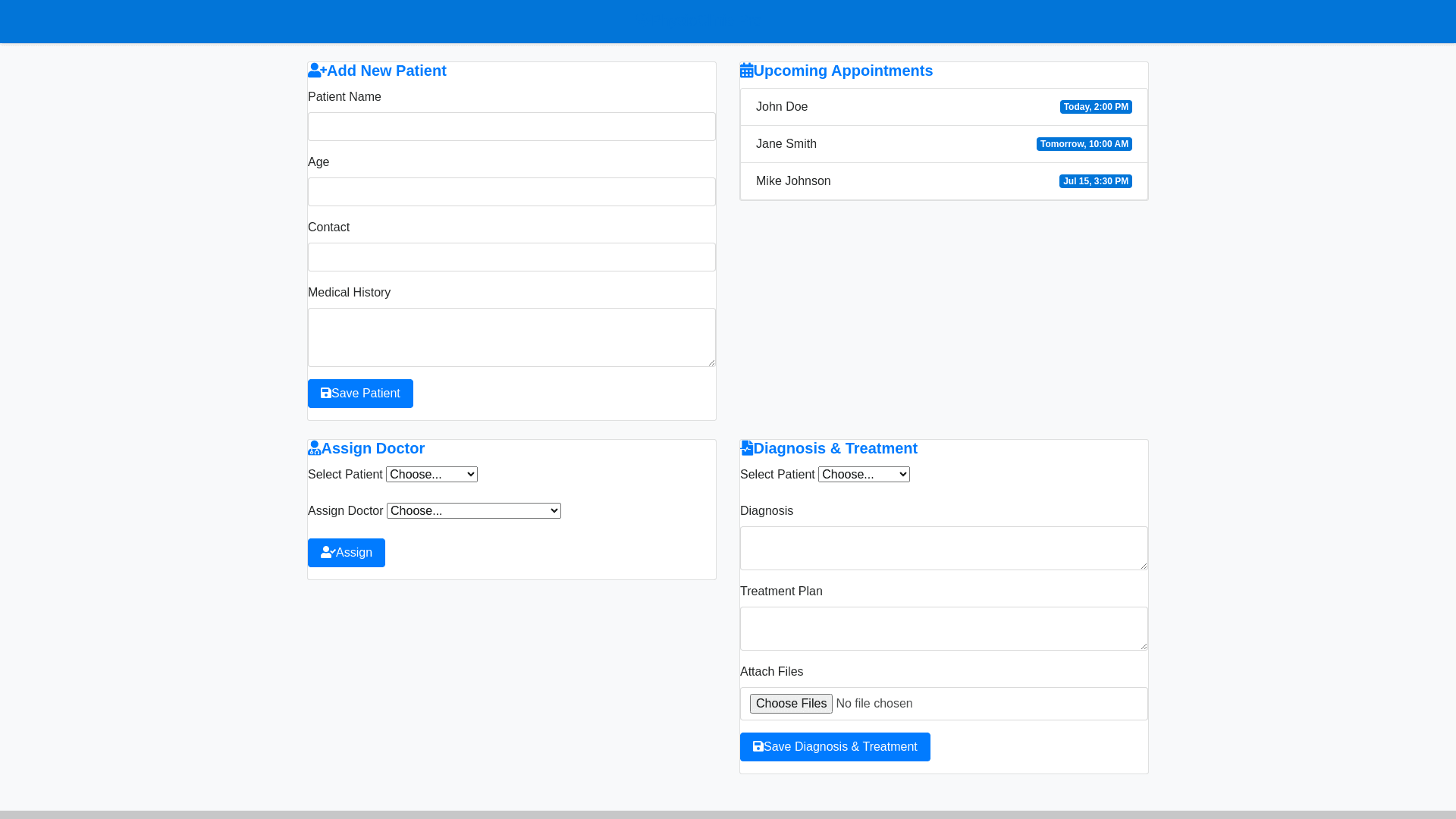The image size is (1456, 819).
Task: Click the Today, 2:00 PM badge
Action: click(1096, 107)
